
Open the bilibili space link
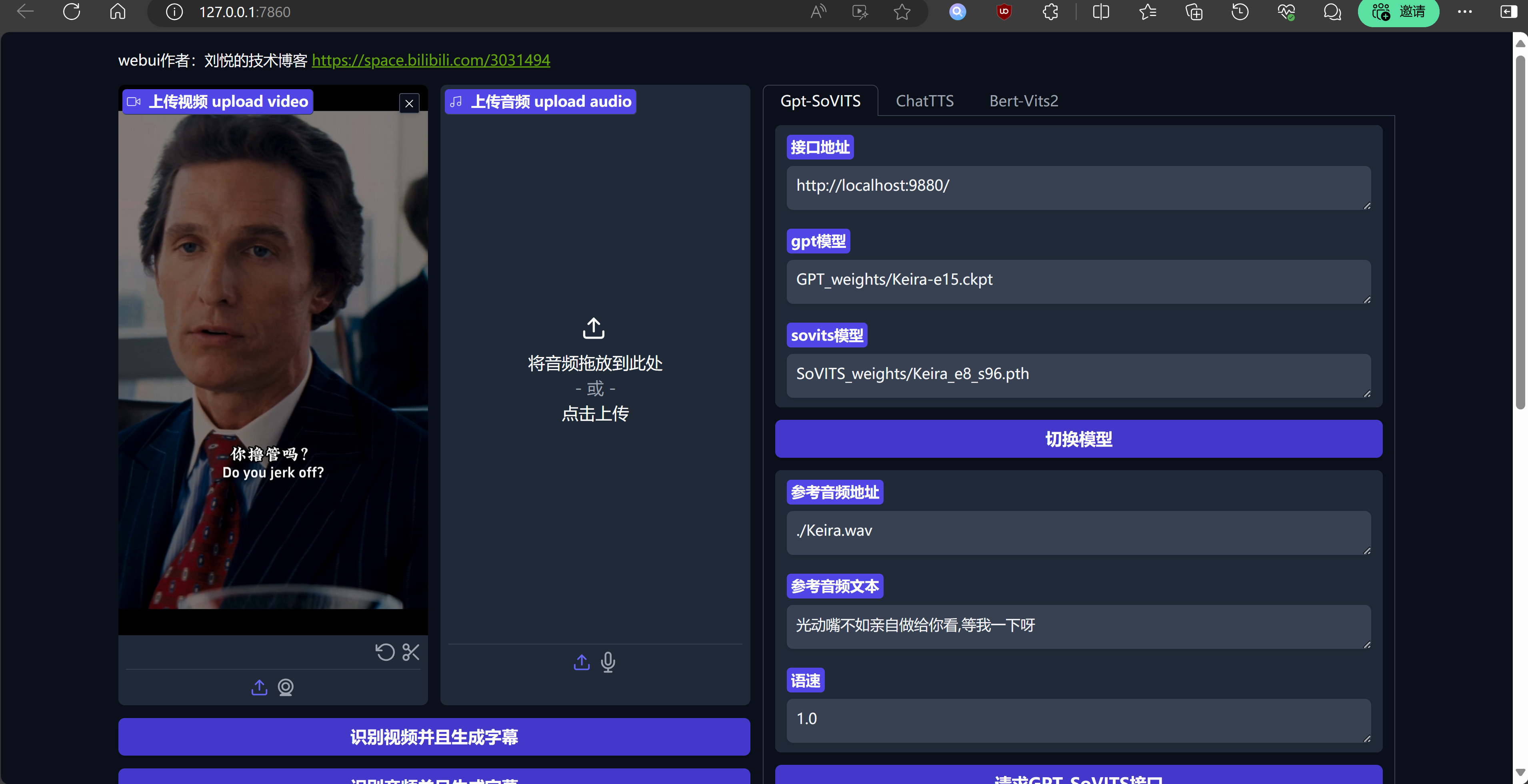click(431, 60)
